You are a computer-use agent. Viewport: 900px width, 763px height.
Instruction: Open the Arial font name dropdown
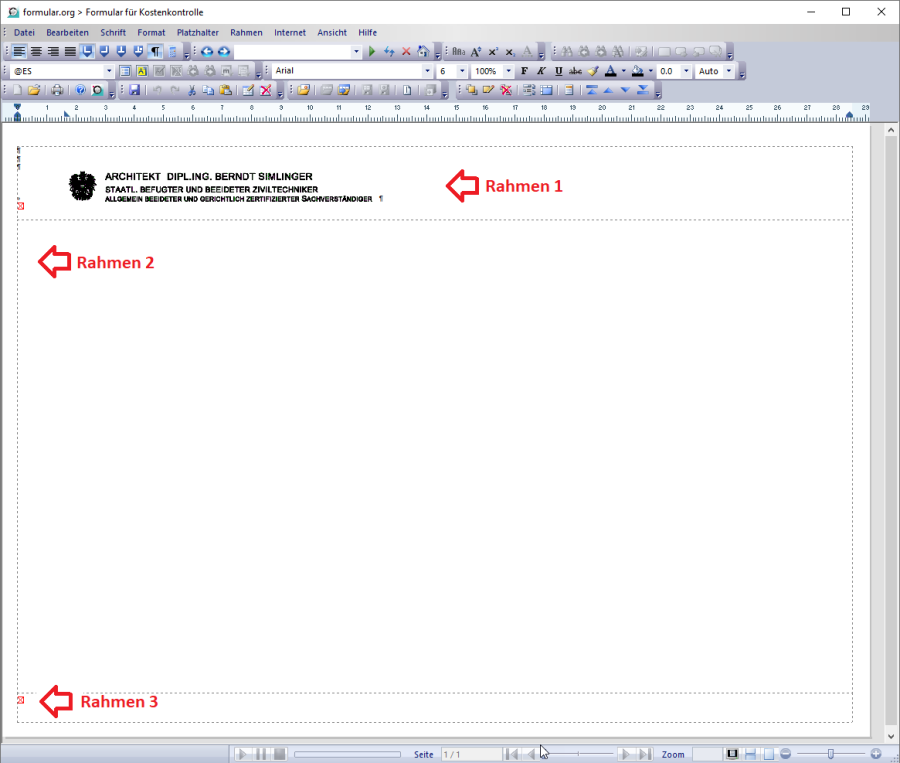[427, 71]
